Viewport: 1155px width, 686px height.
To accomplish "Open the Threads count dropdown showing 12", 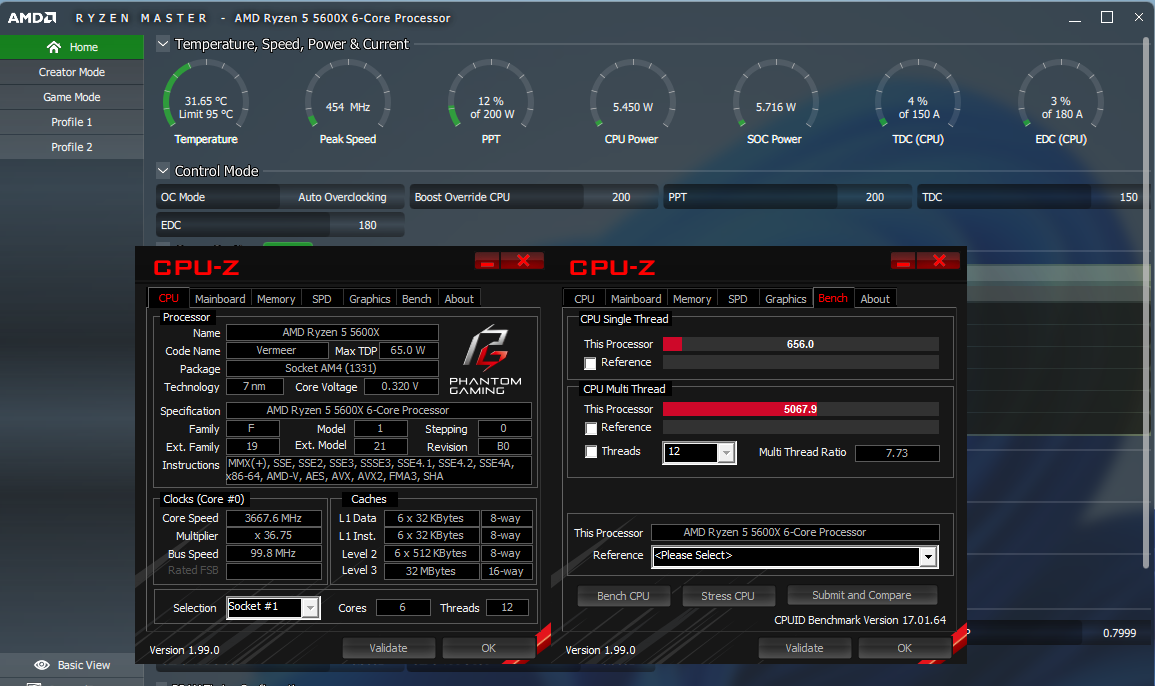I will coord(726,452).
